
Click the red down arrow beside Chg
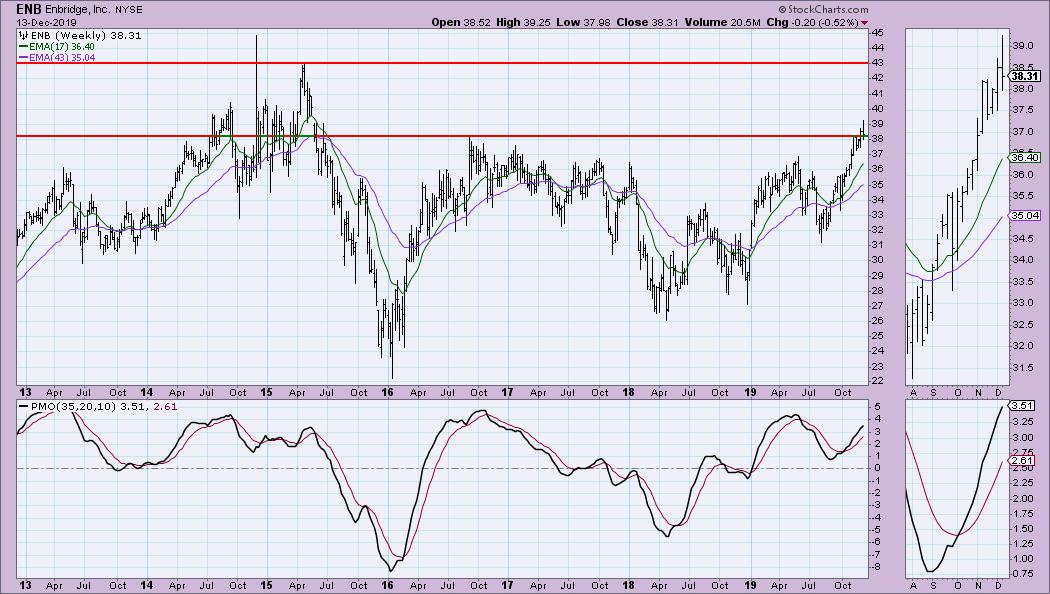point(864,22)
